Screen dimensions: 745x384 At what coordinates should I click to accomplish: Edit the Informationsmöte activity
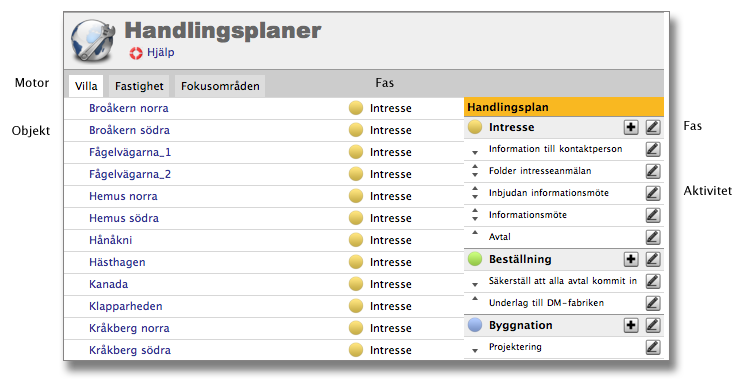[653, 215]
